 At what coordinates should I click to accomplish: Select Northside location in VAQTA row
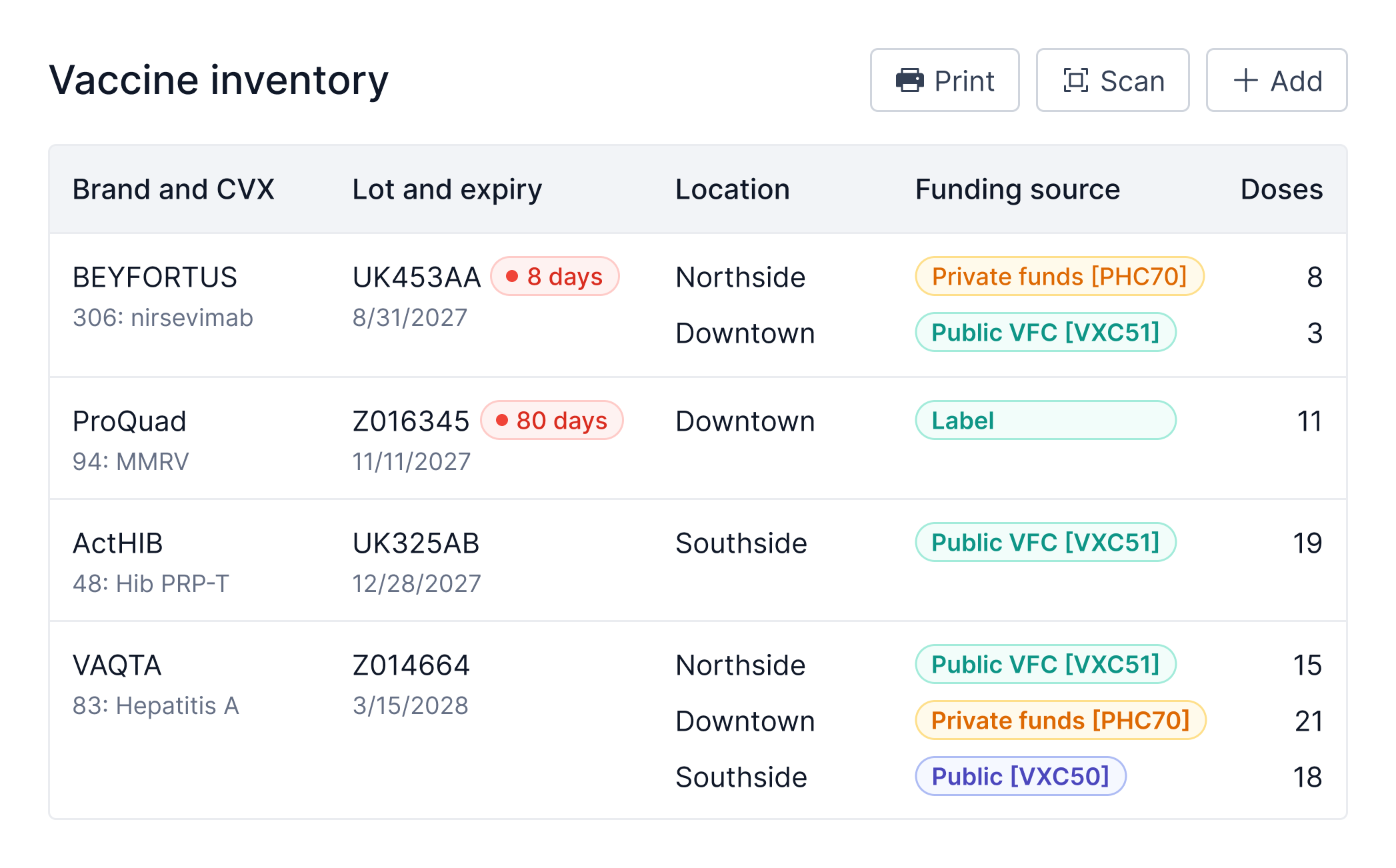pyautogui.click(x=741, y=665)
